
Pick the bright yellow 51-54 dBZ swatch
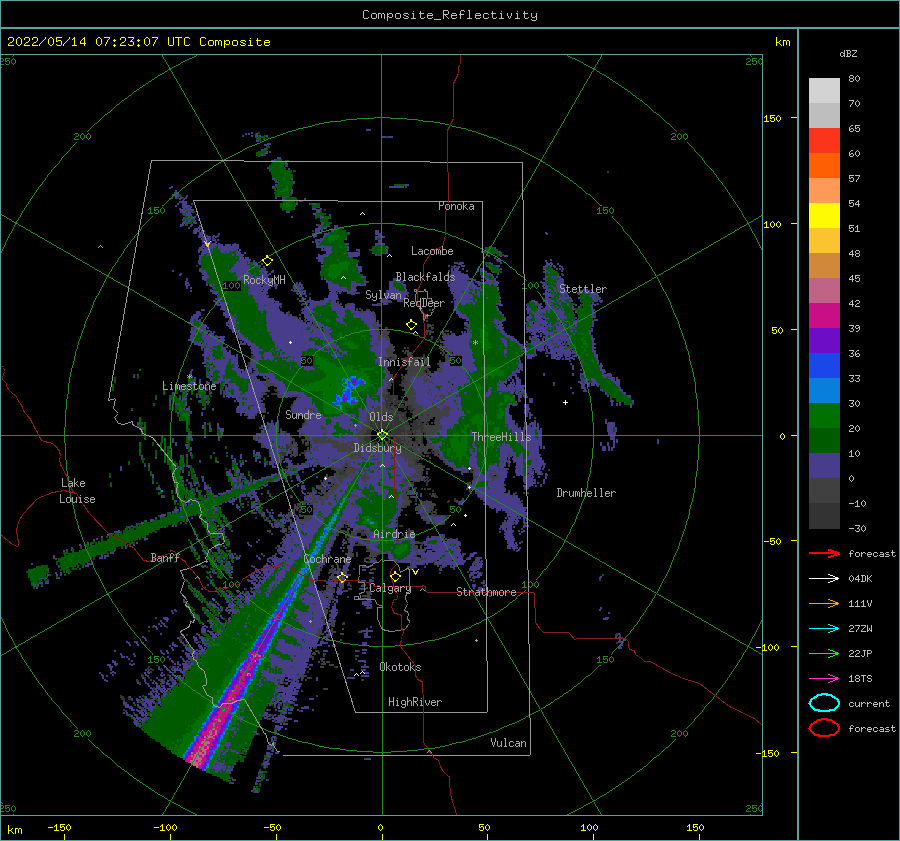(824, 215)
